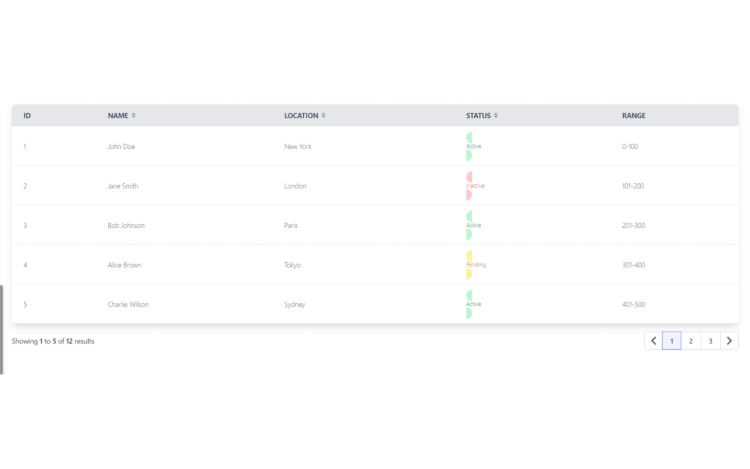This screenshot has height=469, width=750.
Task: Click the vertical scrollbar at left edge
Action: point(1,329)
